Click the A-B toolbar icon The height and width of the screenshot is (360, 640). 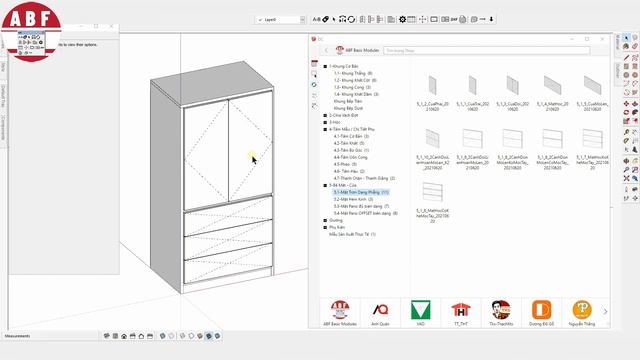316,19
